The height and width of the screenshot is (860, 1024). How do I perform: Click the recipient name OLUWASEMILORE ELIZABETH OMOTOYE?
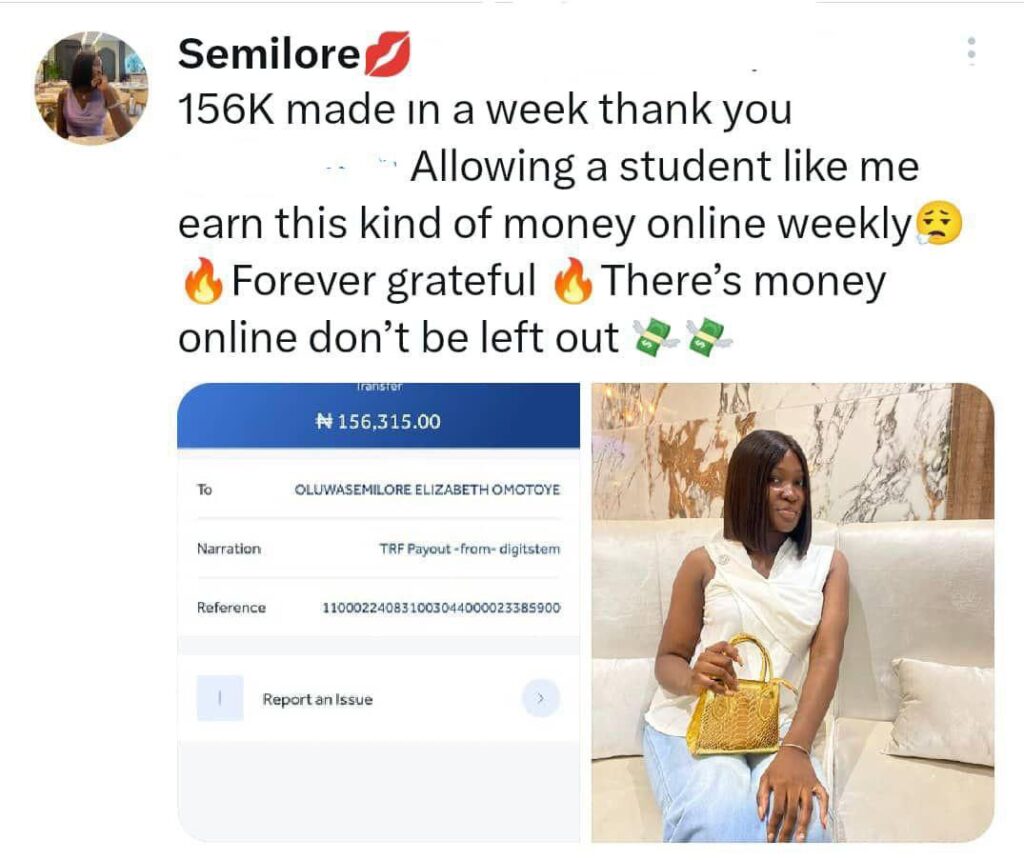coord(427,489)
